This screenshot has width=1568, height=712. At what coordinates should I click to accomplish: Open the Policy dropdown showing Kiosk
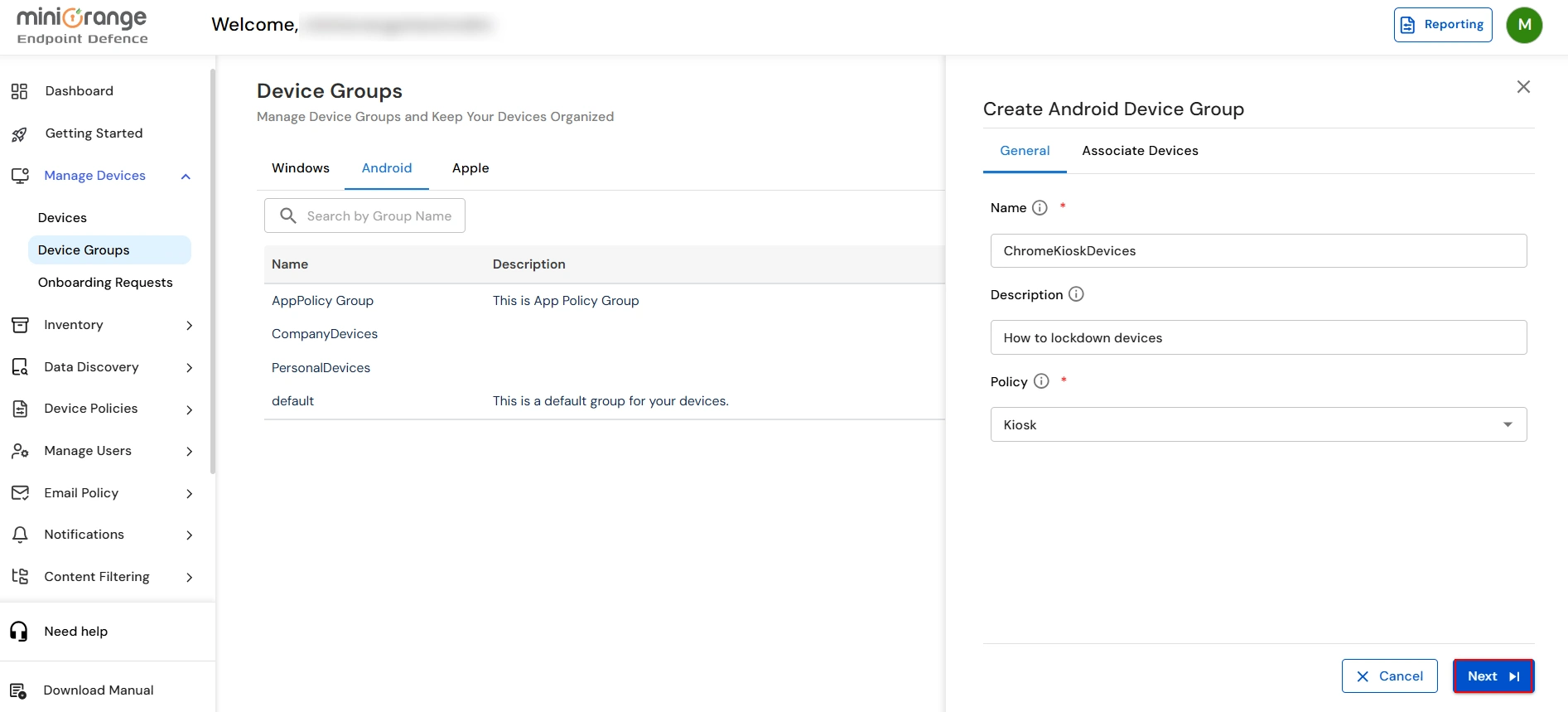[1258, 424]
